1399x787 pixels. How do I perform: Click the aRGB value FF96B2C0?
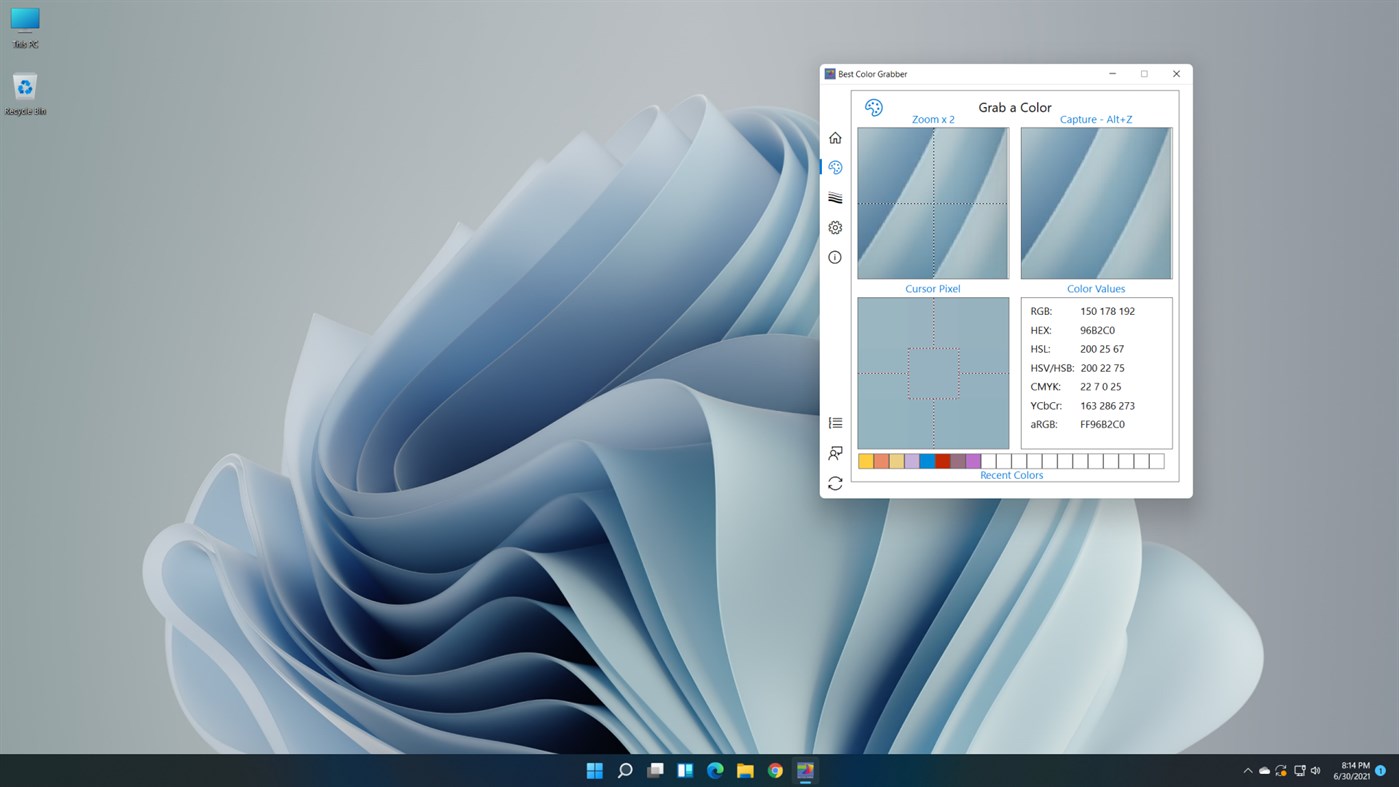pos(1104,424)
